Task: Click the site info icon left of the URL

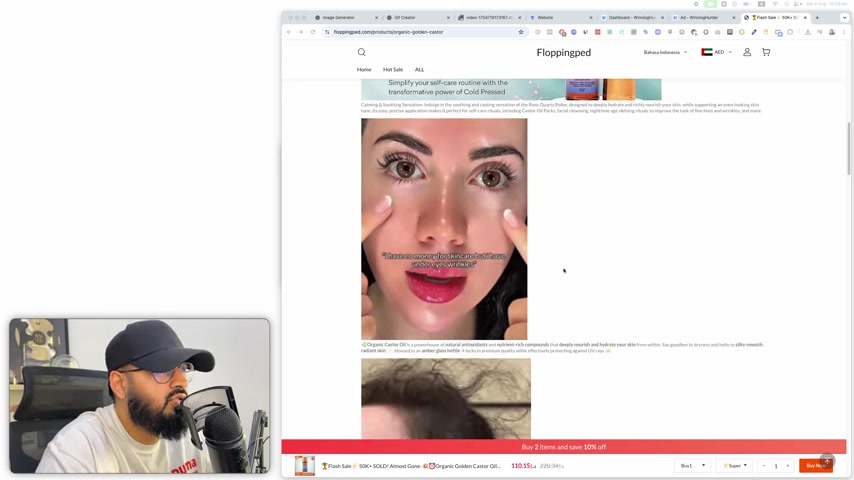Action: [327, 32]
